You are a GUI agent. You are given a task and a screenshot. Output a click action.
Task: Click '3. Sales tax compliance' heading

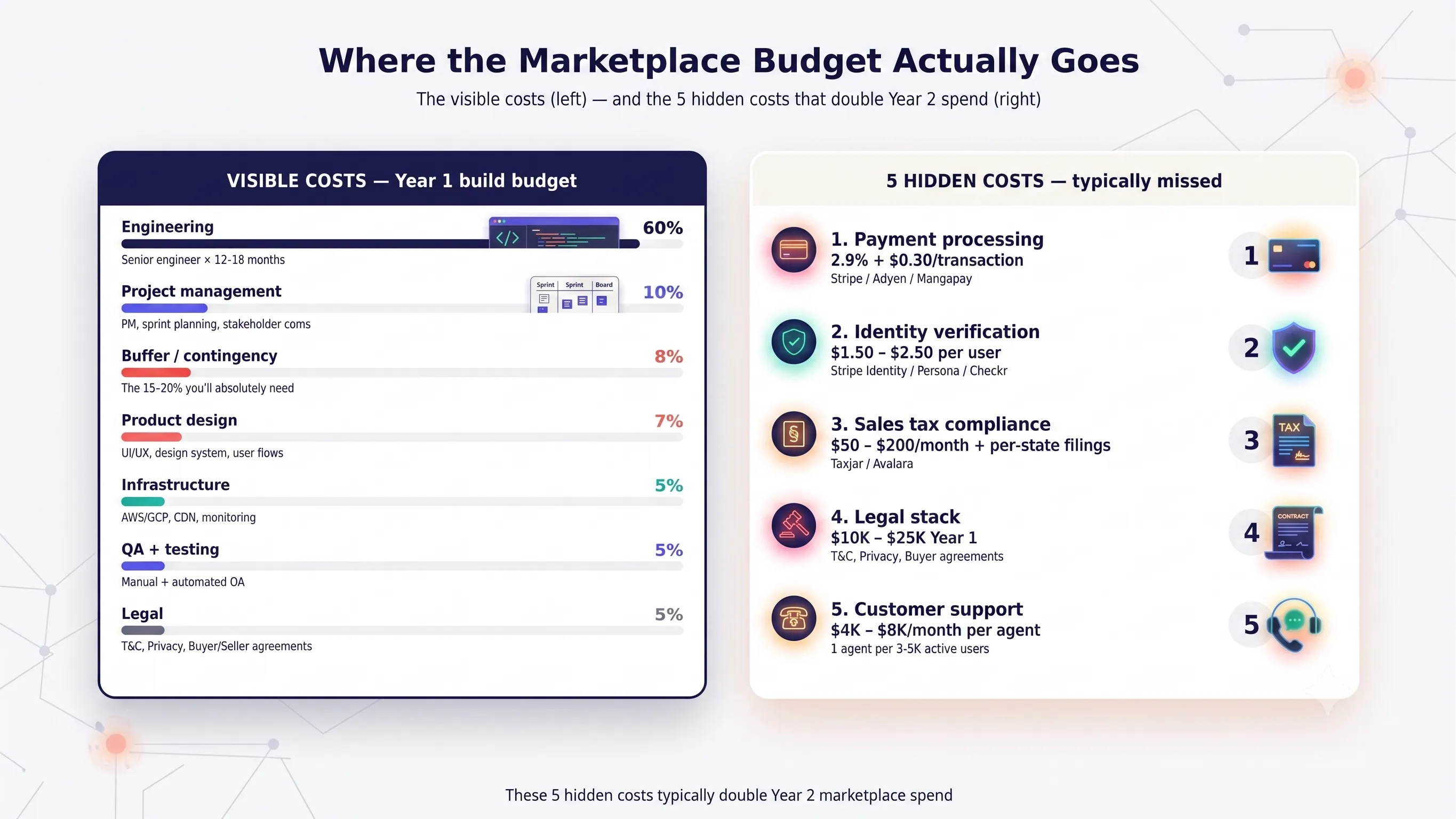point(940,424)
